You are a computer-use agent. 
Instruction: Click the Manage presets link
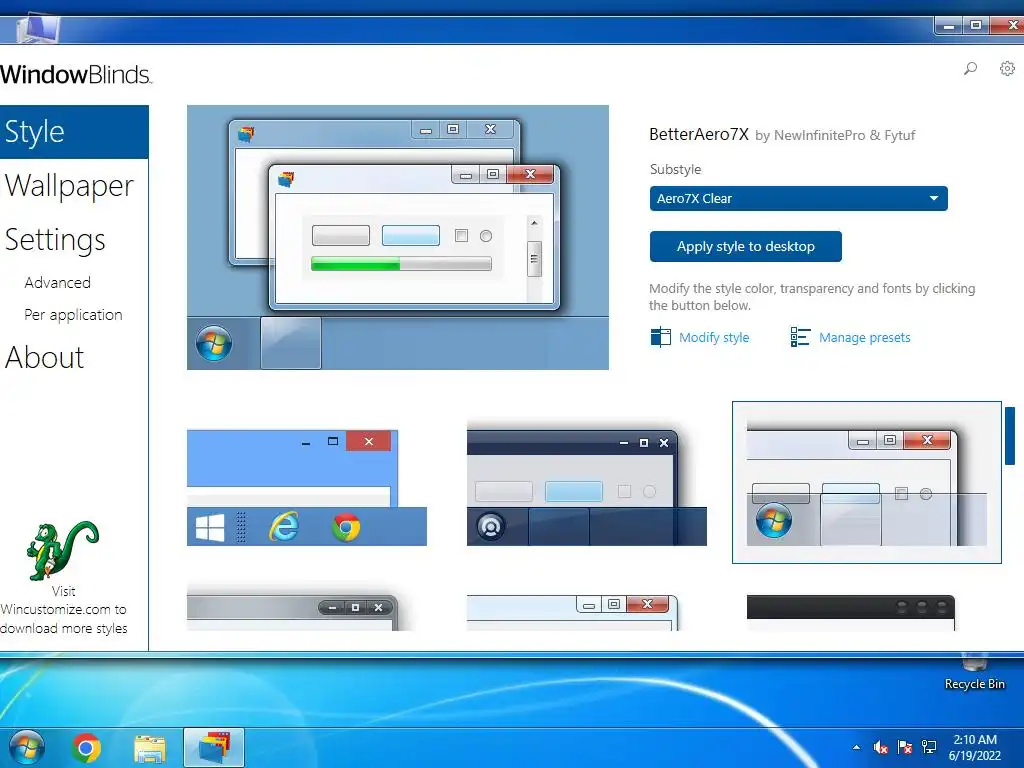865,338
